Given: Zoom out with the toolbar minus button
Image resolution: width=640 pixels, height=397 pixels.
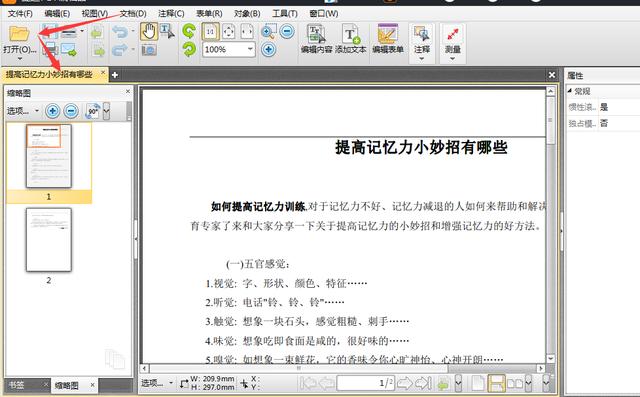Looking at the screenshot, I should (287, 31).
